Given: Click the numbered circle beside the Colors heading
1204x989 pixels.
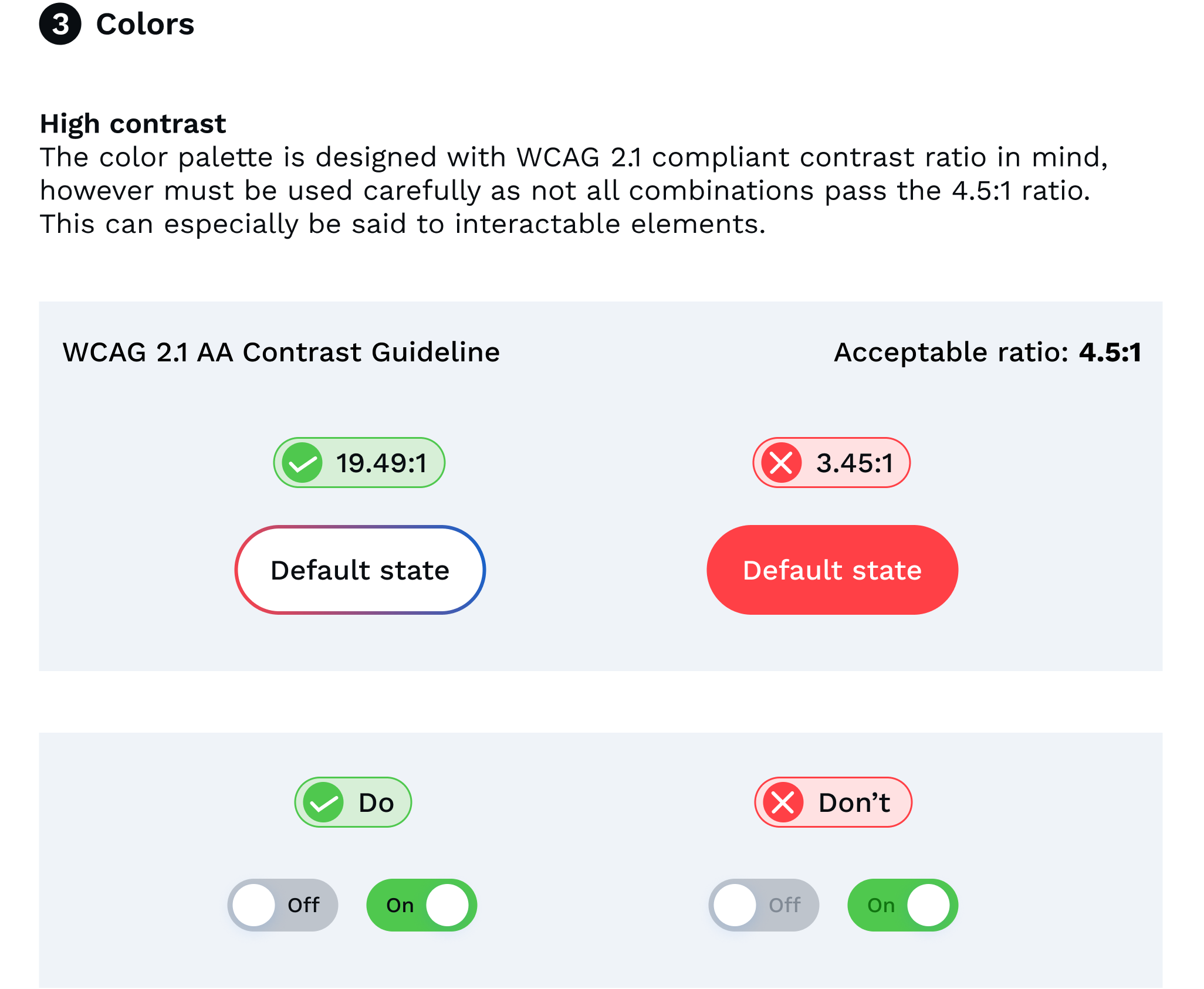Looking at the screenshot, I should pos(60,25).
